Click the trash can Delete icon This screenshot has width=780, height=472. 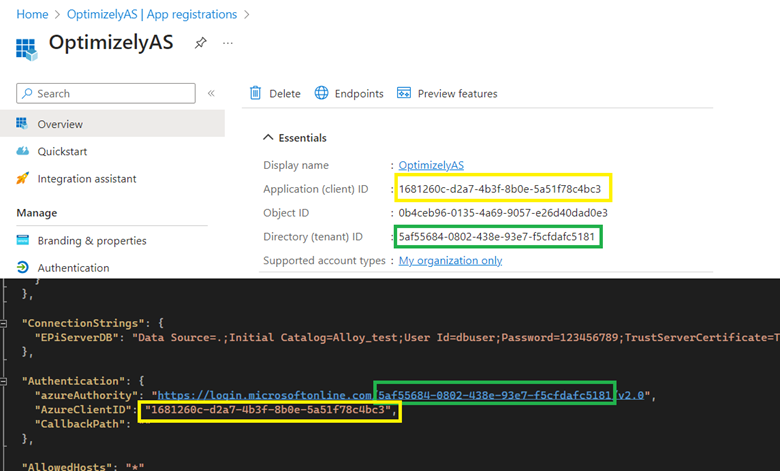pyautogui.click(x=255, y=93)
